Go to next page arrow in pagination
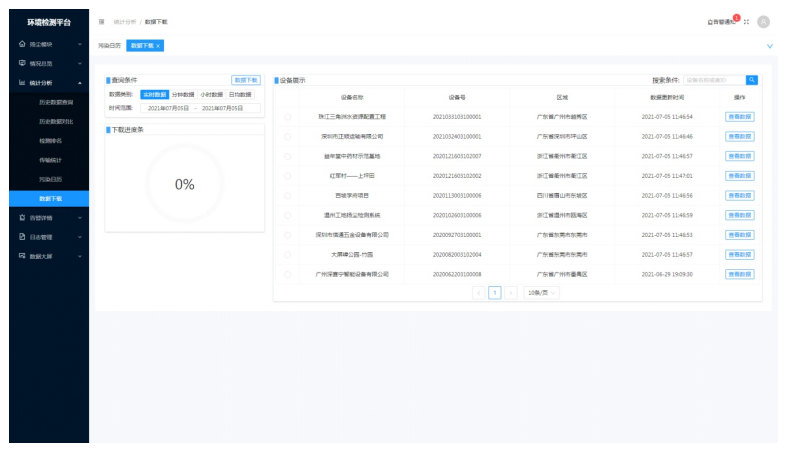 pos(510,293)
